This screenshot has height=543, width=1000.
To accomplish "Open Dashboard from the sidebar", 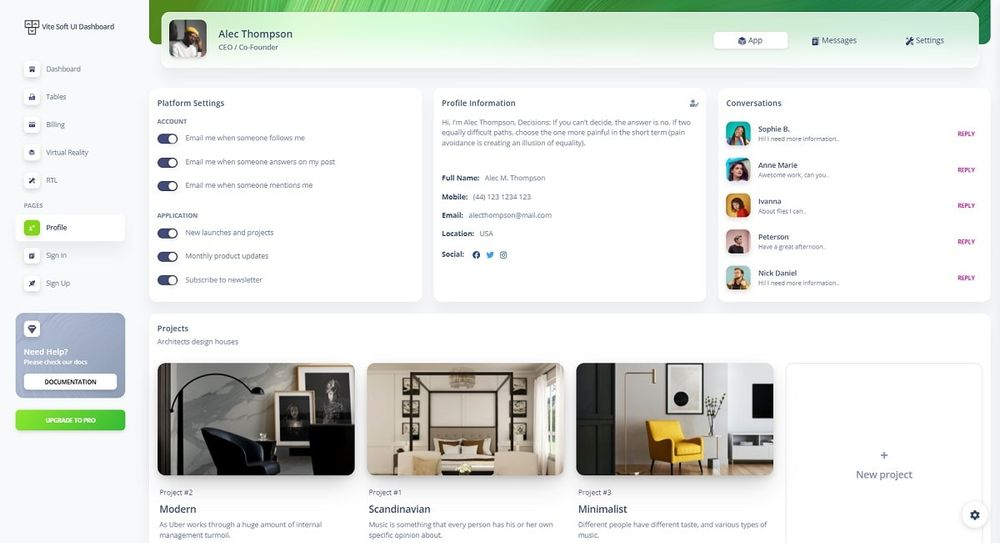I will pos(63,69).
